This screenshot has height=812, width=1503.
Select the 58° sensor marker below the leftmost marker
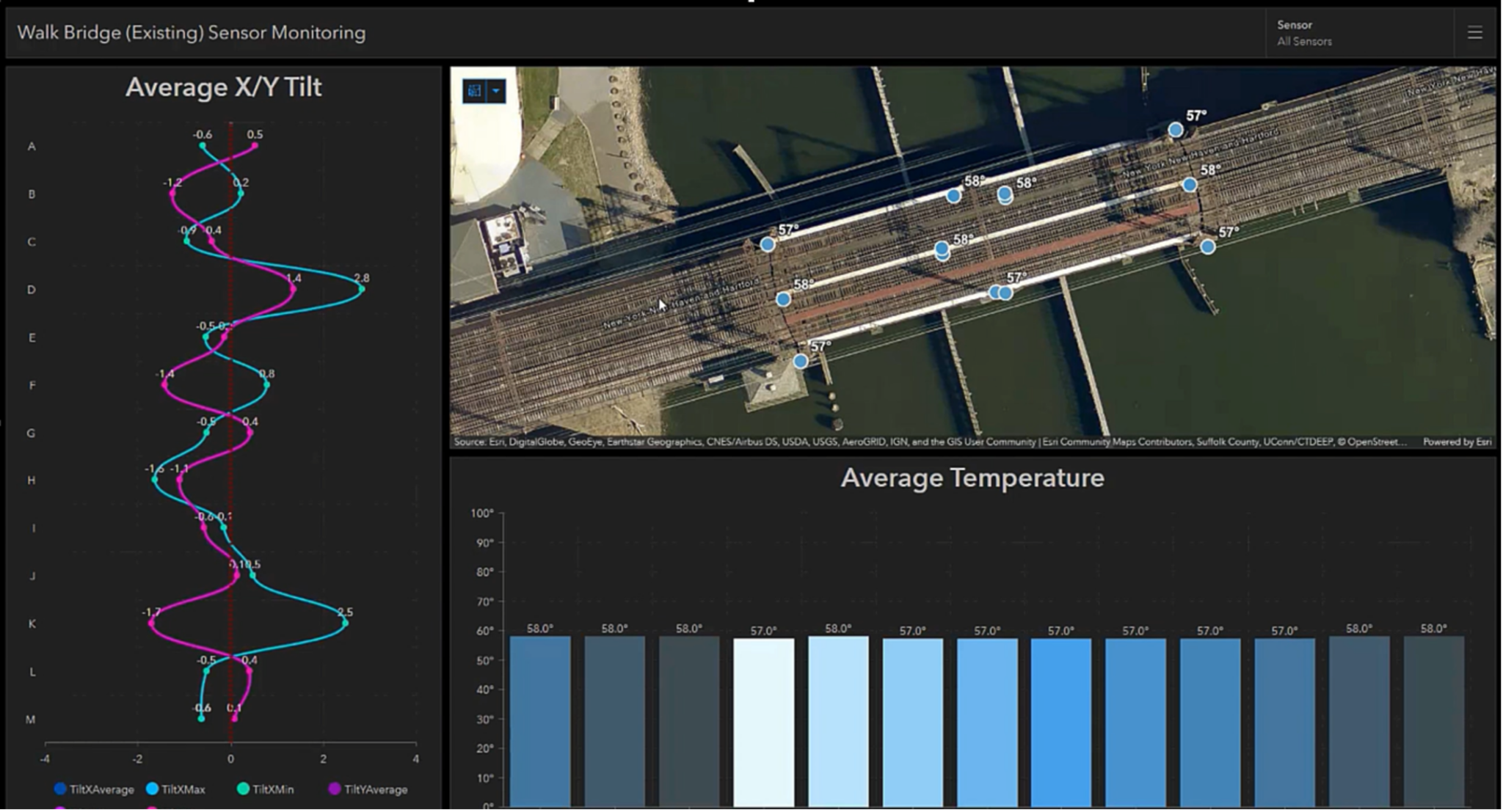tap(783, 299)
